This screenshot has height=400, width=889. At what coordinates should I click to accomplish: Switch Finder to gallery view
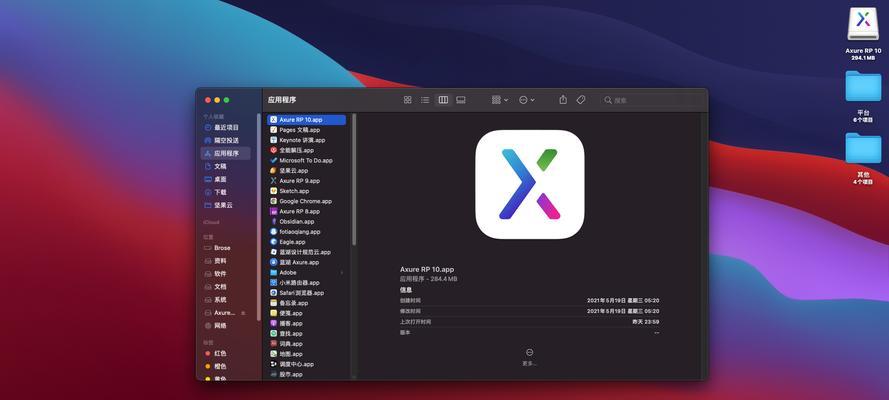461,100
